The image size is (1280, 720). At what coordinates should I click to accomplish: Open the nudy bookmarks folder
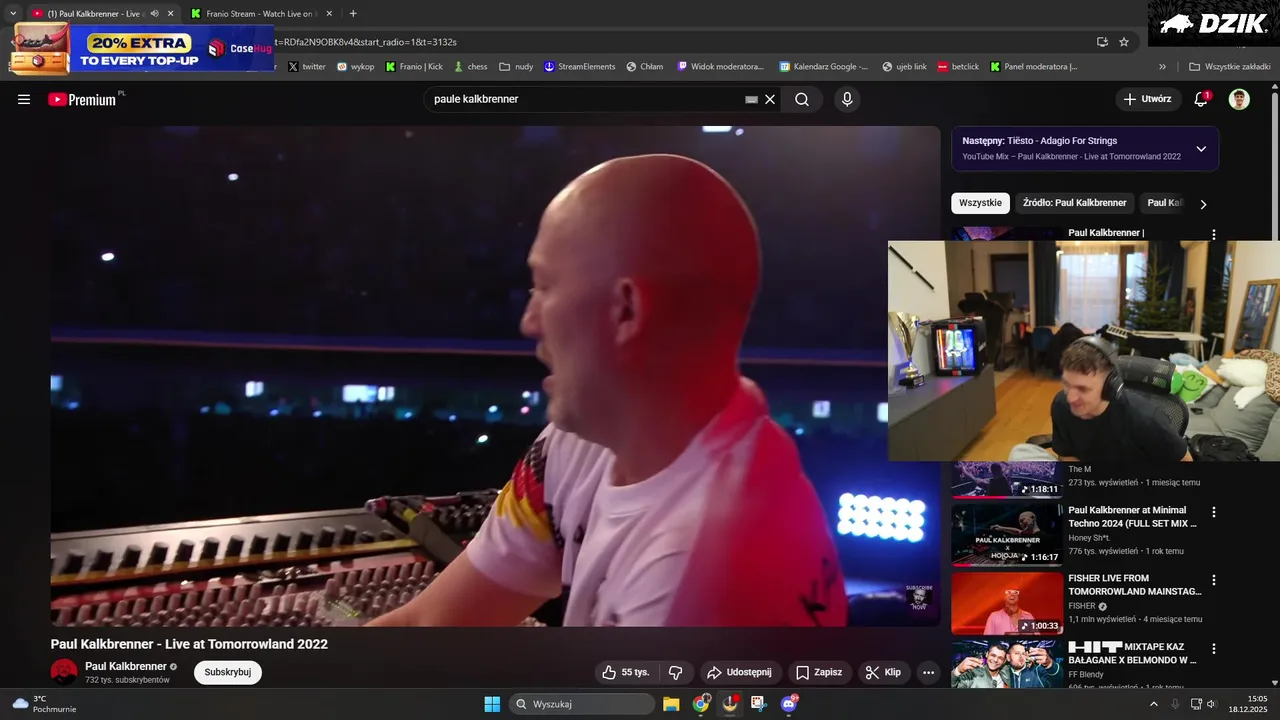516,67
